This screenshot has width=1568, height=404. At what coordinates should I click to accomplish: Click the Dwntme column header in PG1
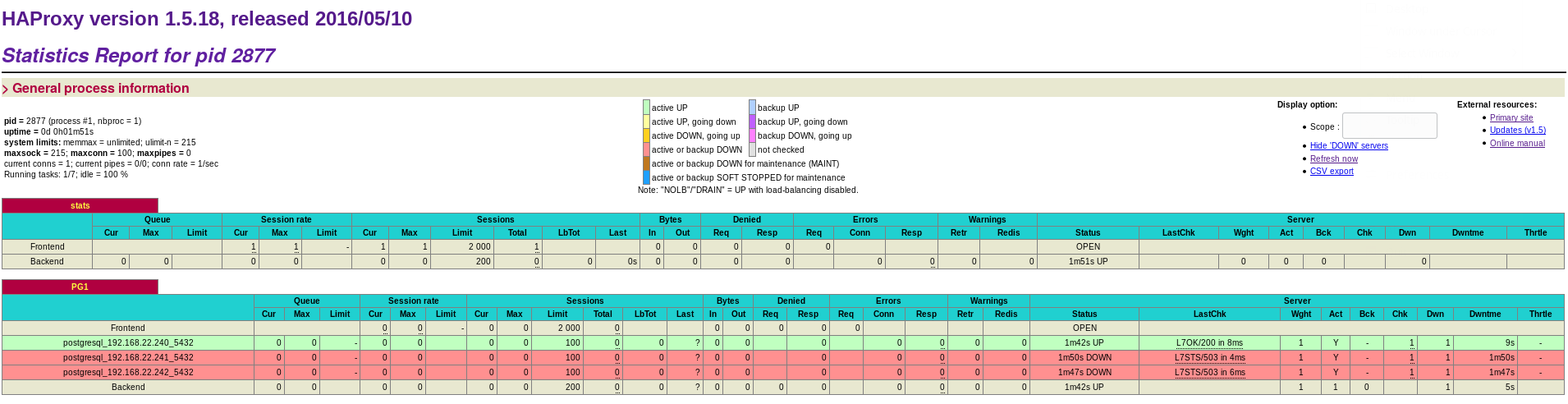click(1484, 314)
